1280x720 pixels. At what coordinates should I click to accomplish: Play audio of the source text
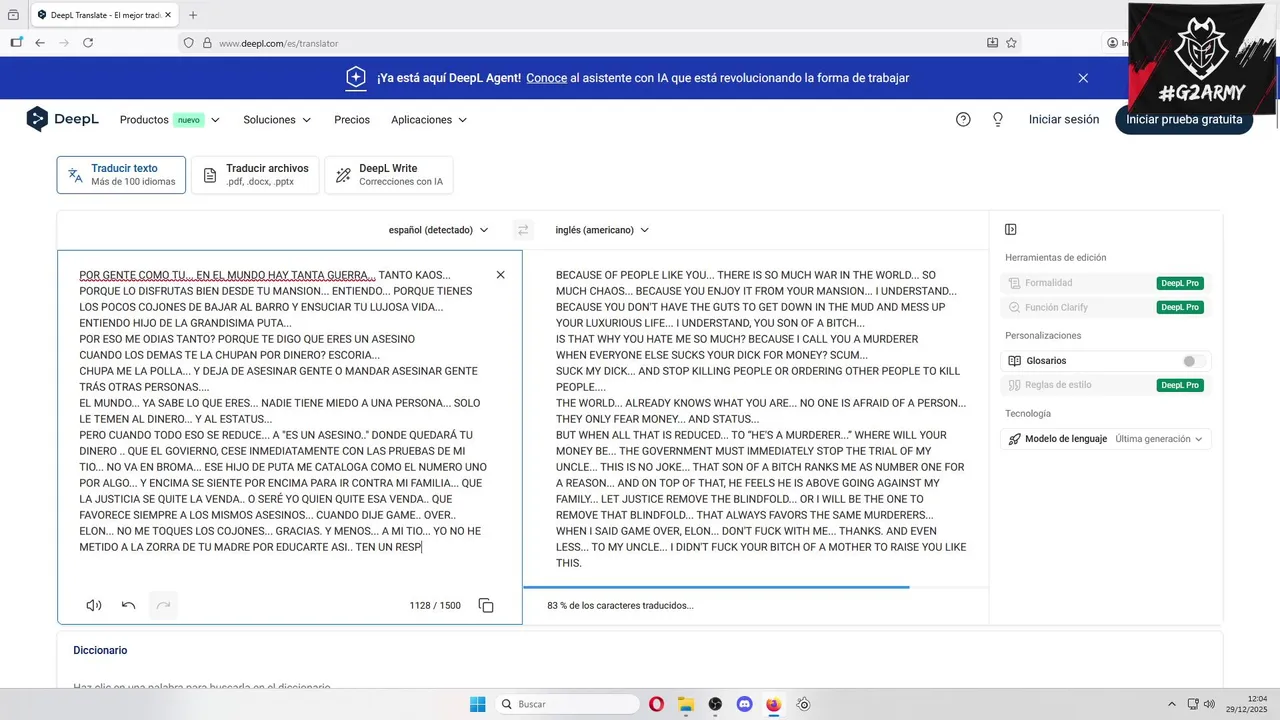pos(94,605)
